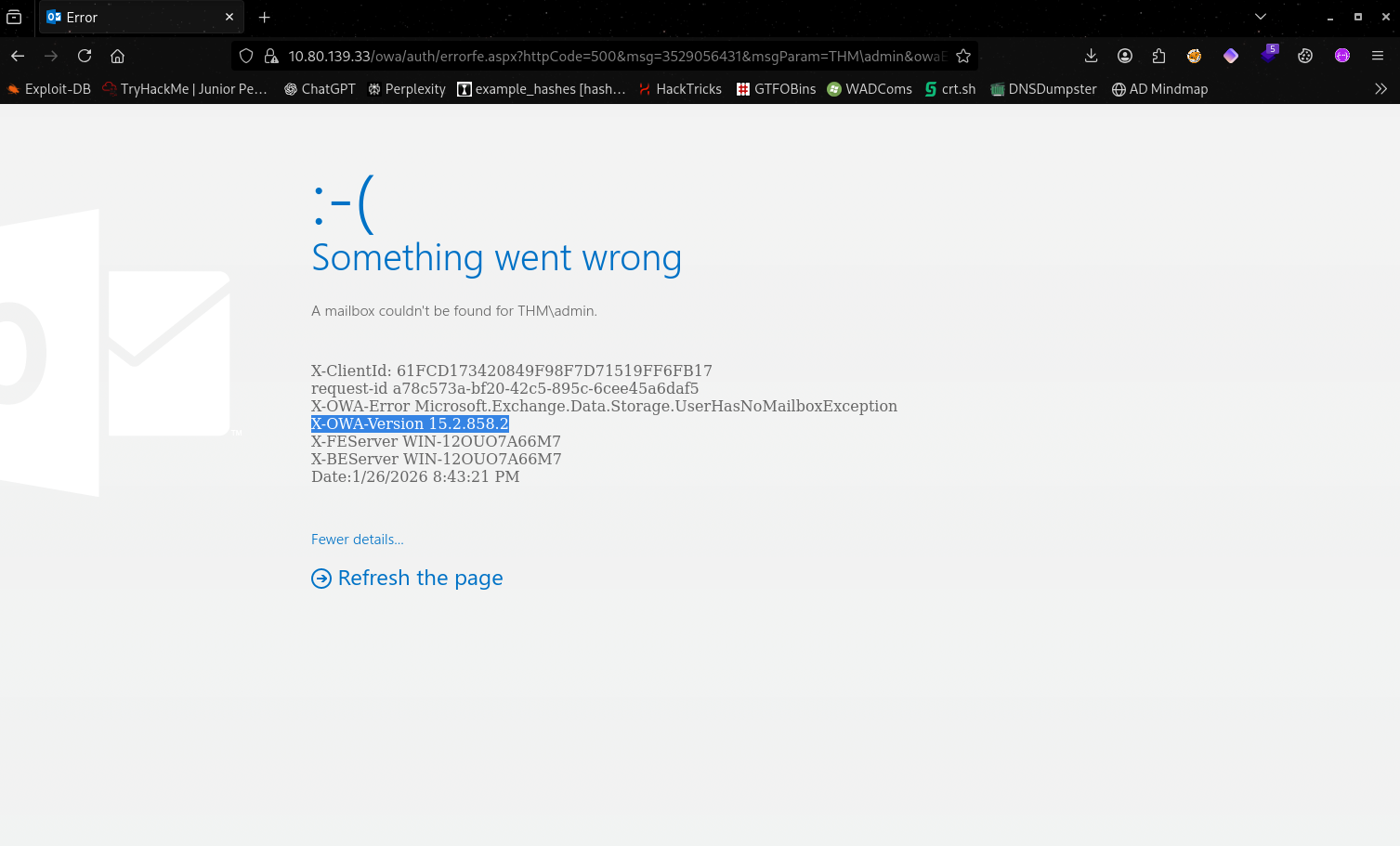Close the Error tab

229,17
